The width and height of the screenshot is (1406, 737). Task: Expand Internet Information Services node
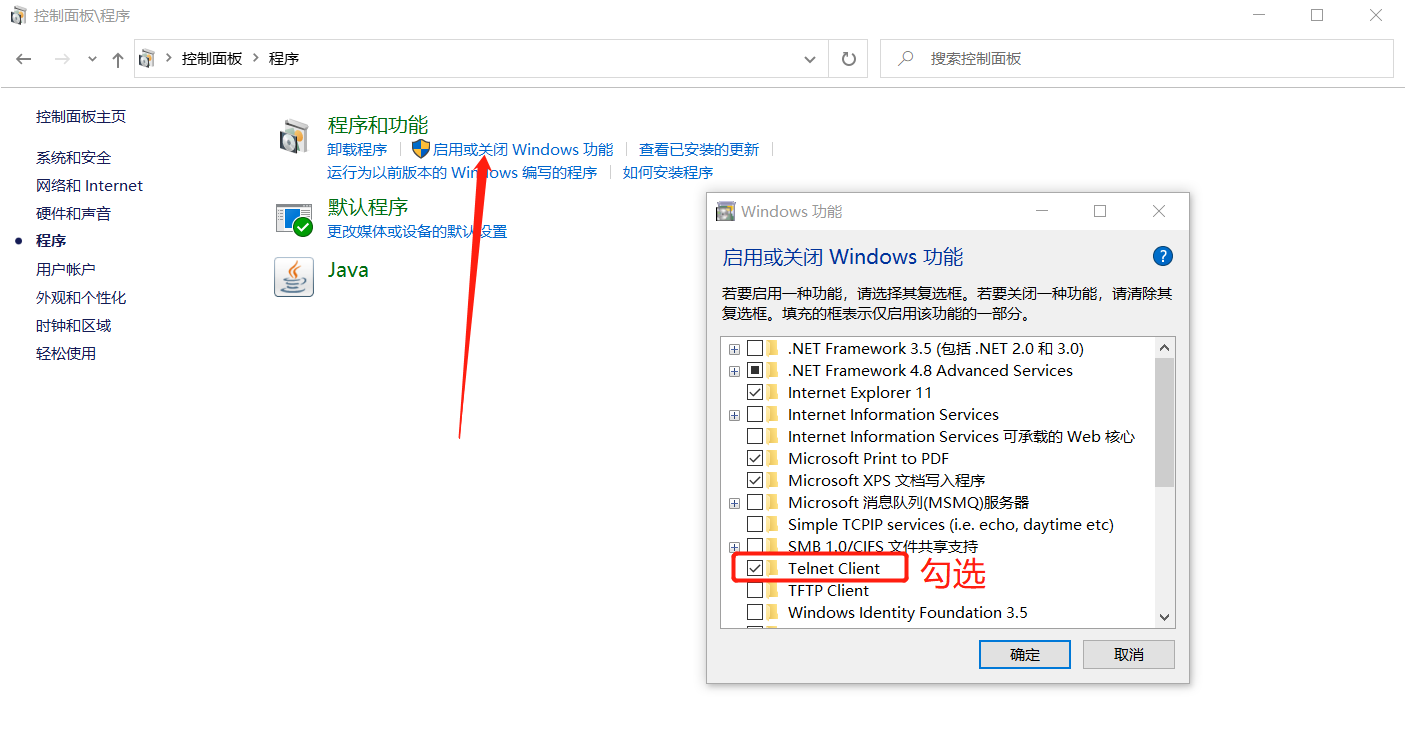(734, 414)
